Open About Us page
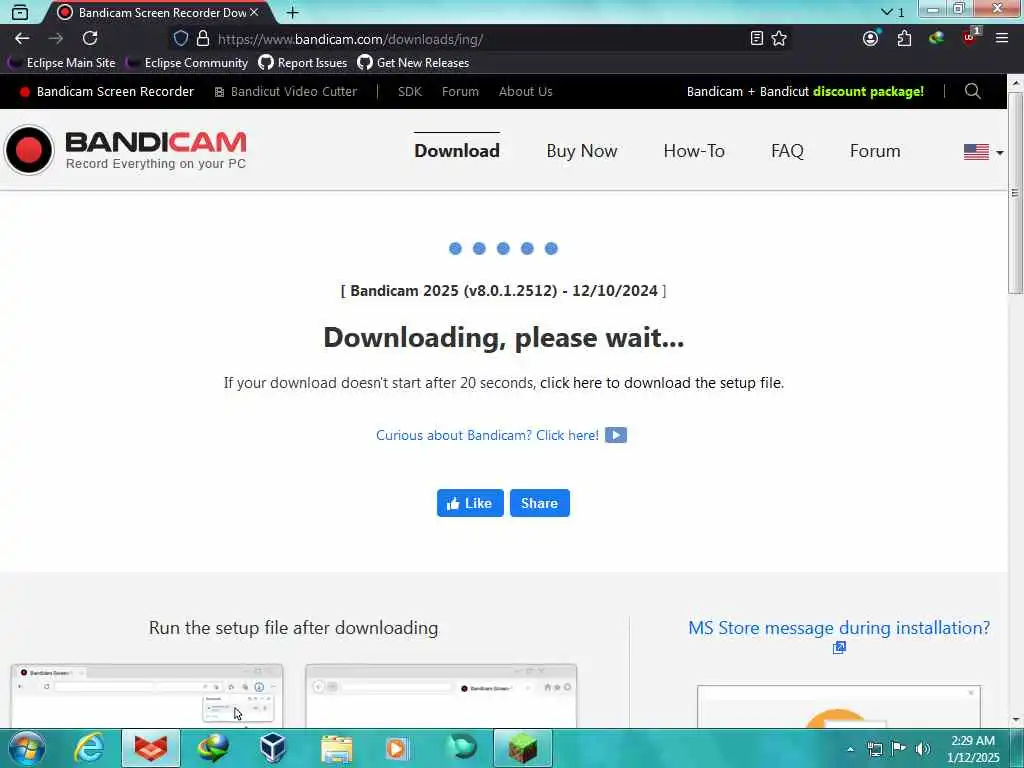This screenshot has width=1024, height=768. (526, 91)
